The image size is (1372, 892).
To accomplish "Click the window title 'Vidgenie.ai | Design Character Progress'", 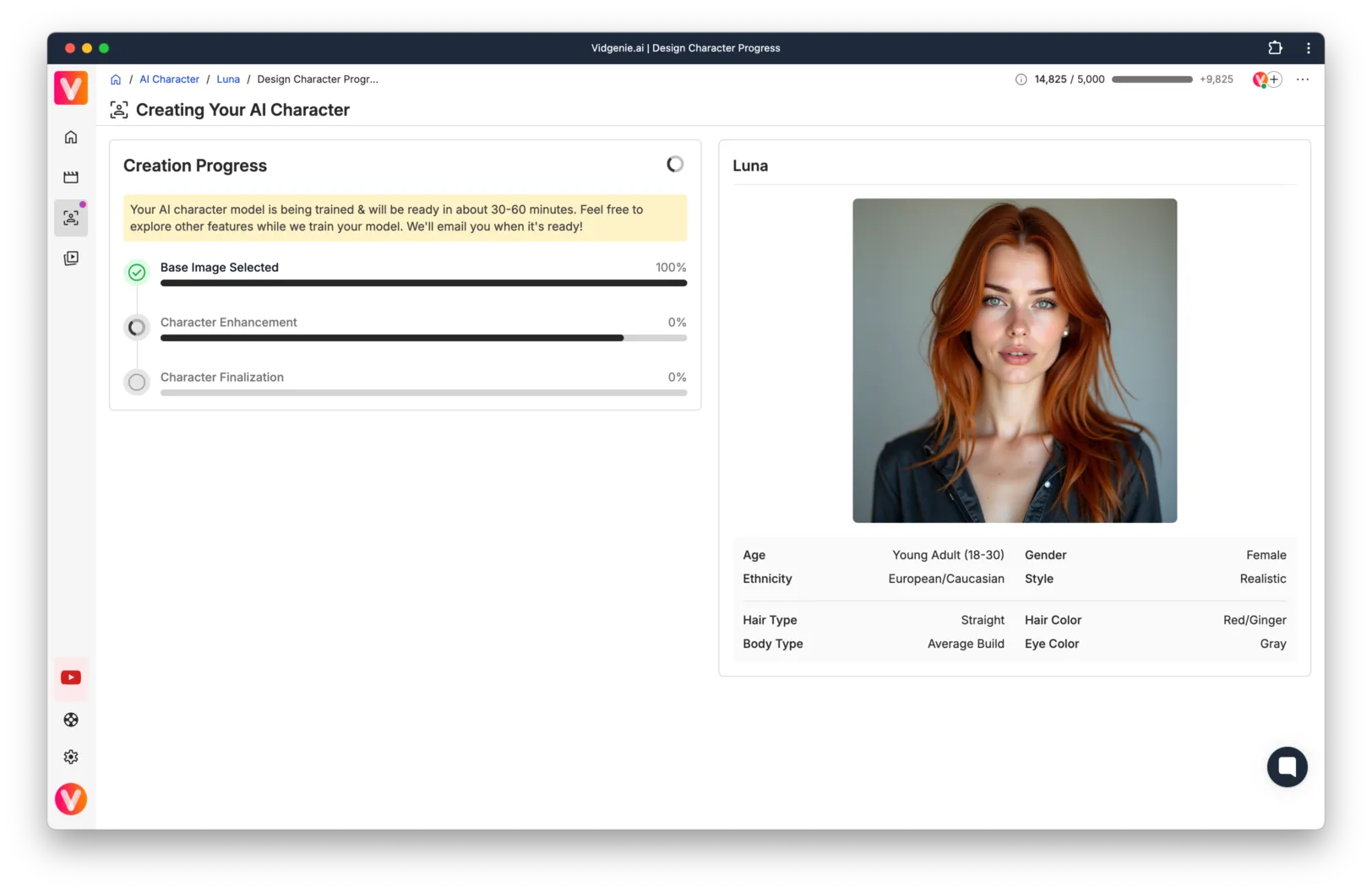I will [686, 48].
